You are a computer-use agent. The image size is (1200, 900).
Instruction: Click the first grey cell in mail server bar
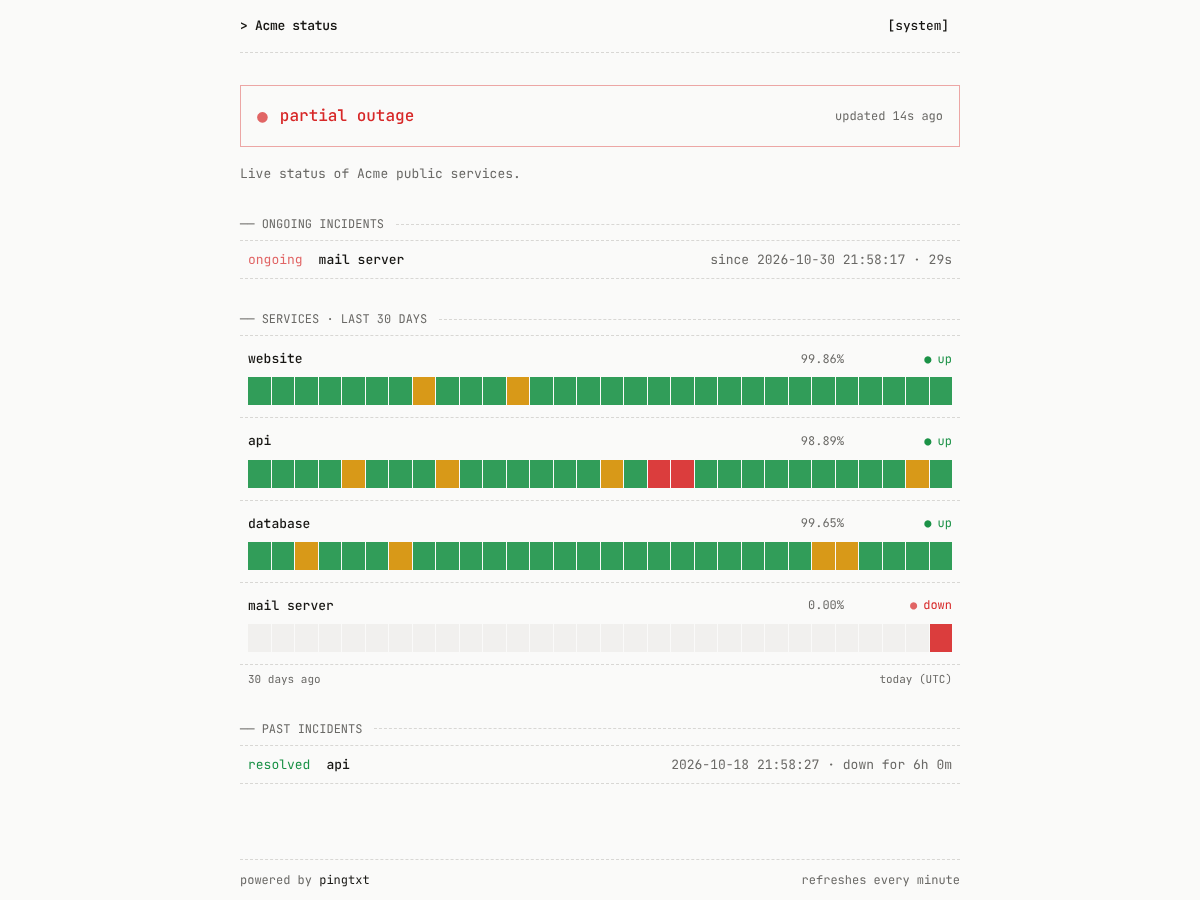pyautogui.click(x=259, y=638)
